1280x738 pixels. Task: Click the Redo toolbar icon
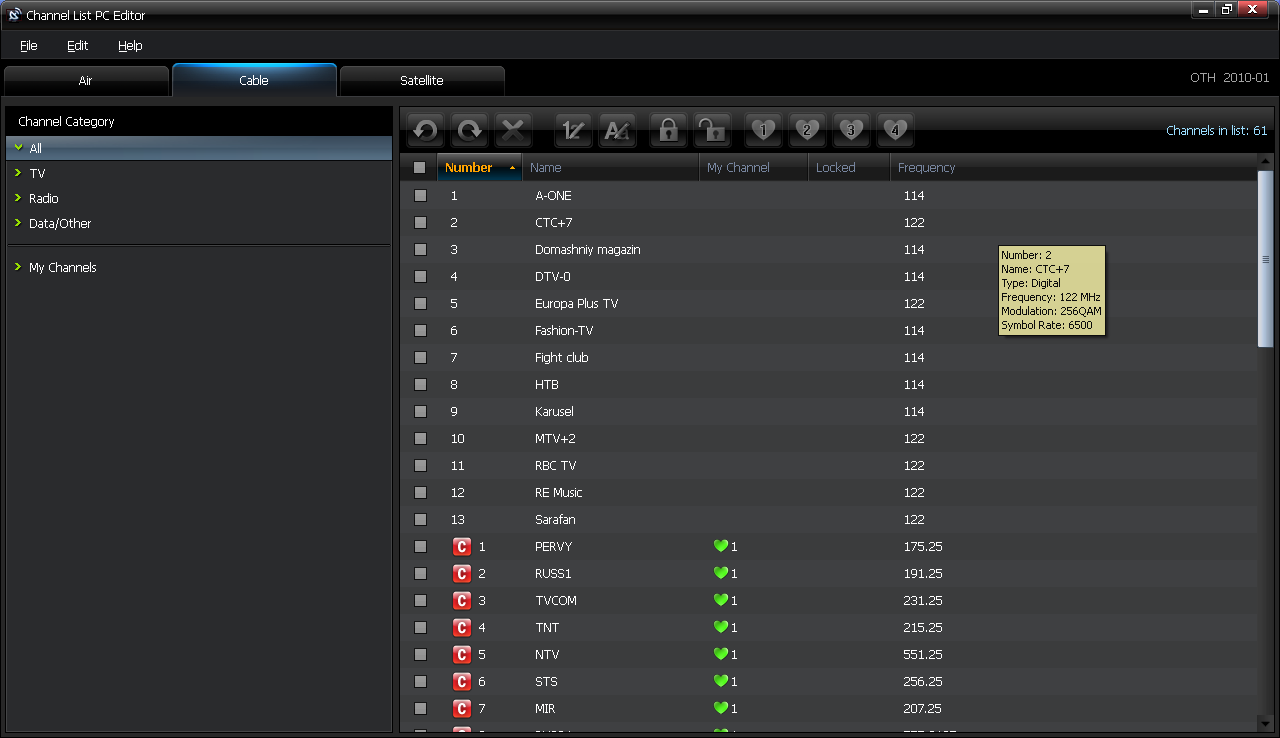(469, 130)
